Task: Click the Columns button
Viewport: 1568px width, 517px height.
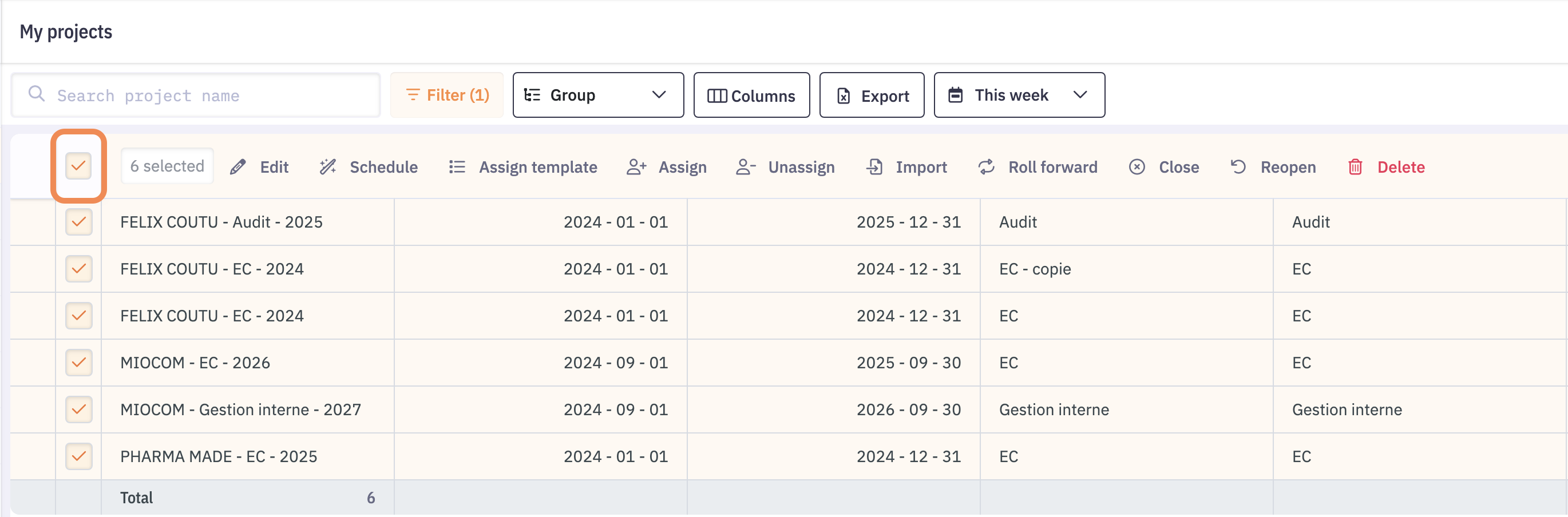Action: point(751,96)
